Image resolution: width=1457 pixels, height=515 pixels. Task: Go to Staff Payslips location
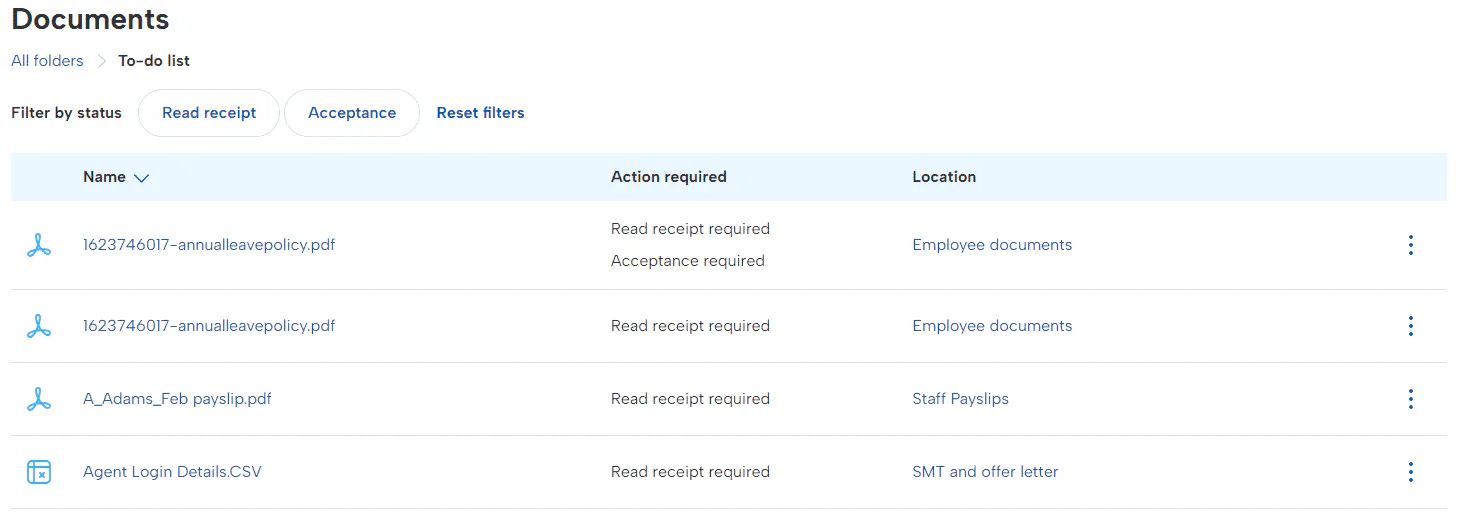960,399
